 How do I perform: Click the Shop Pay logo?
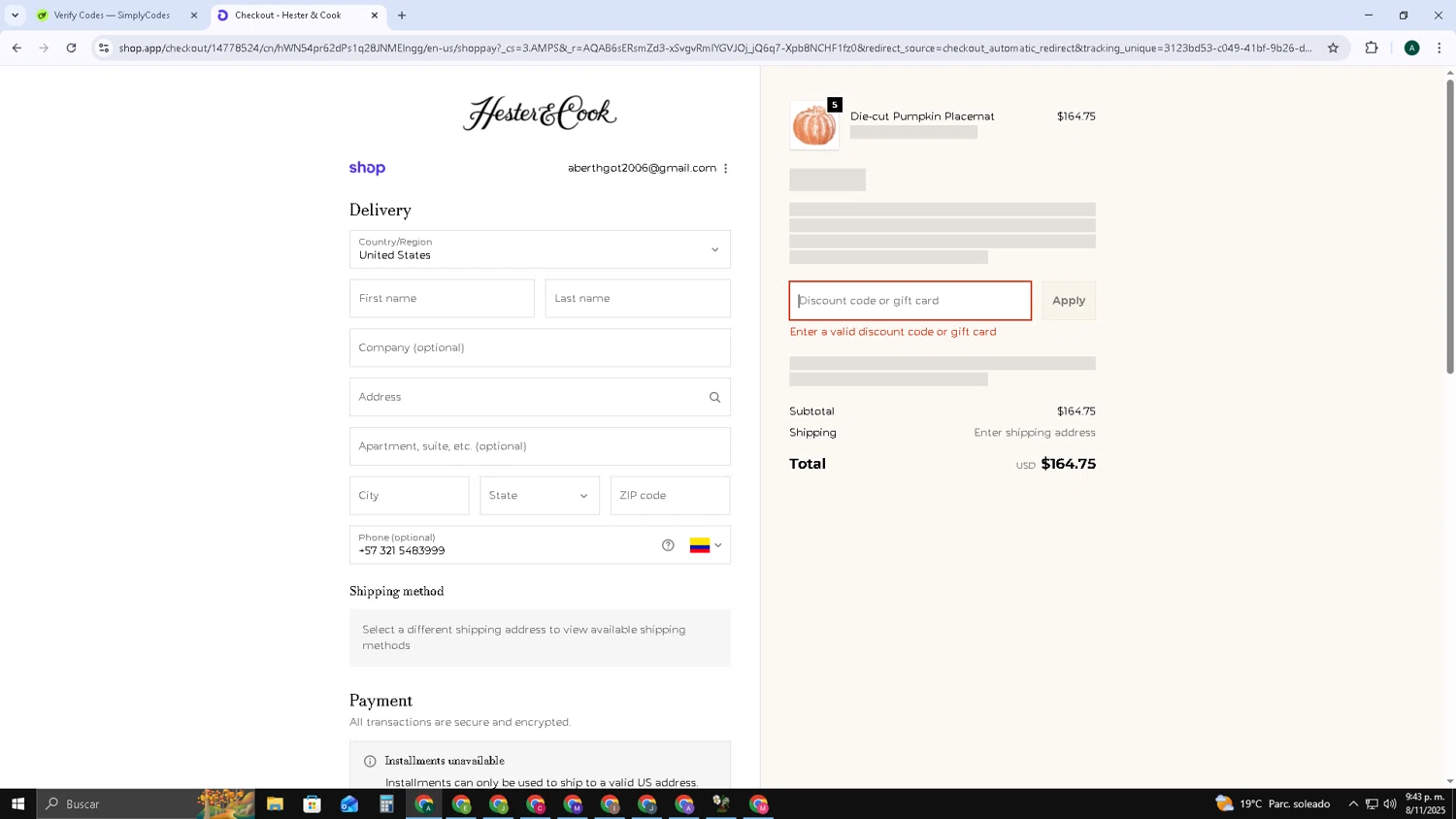click(367, 168)
